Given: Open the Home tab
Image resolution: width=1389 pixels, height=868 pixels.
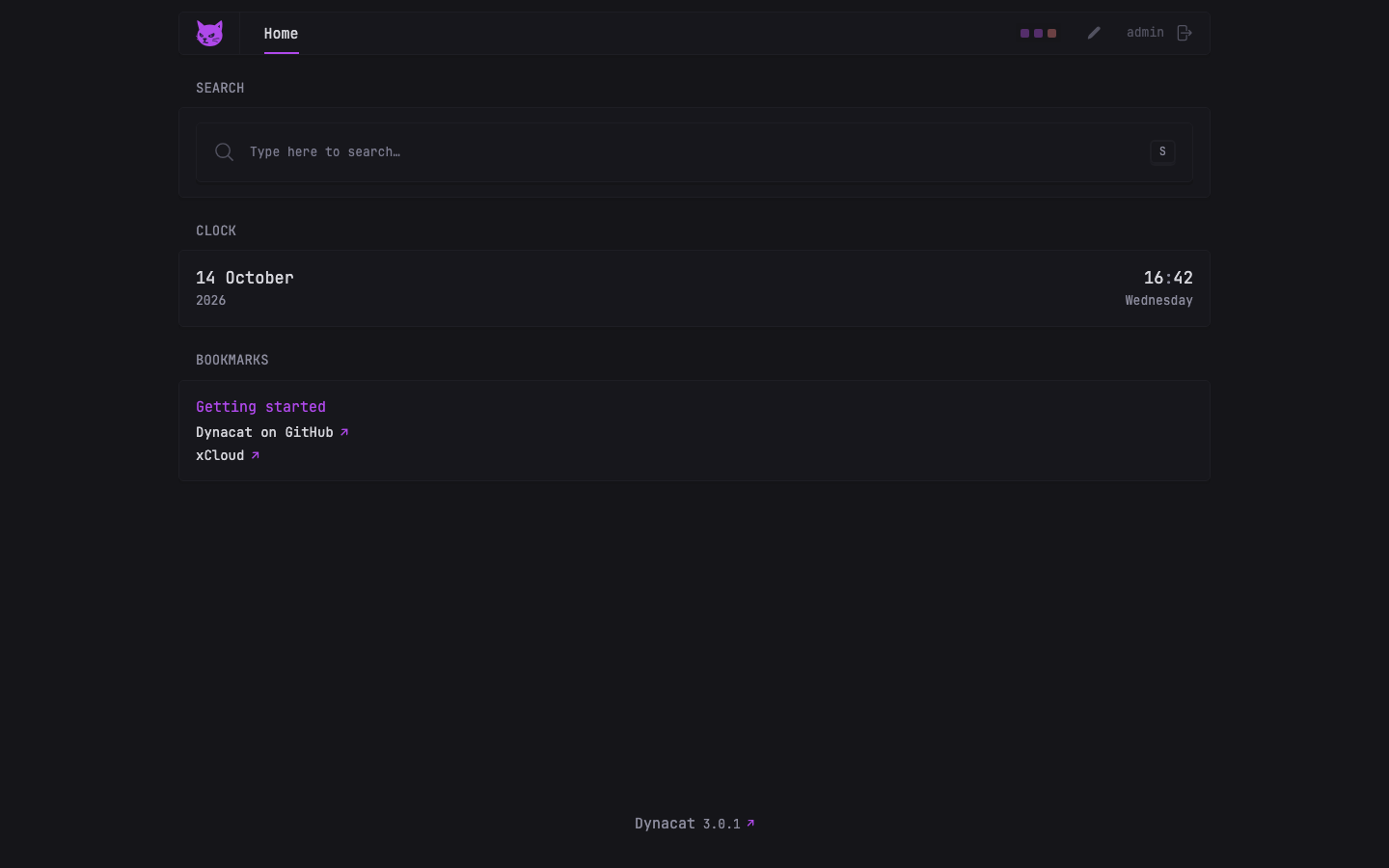Looking at the screenshot, I should pos(281,34).
